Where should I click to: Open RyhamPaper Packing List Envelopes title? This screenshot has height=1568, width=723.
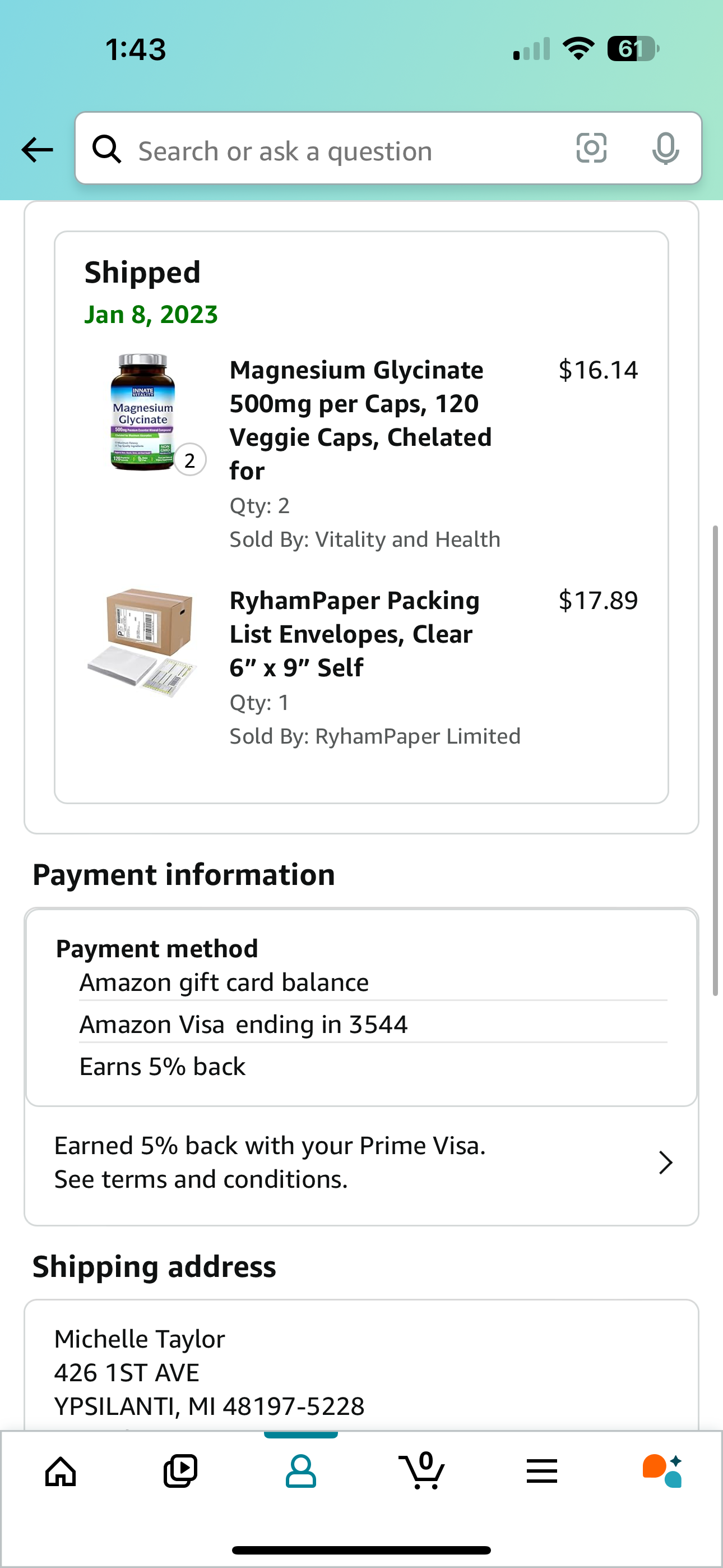point(355,634)
